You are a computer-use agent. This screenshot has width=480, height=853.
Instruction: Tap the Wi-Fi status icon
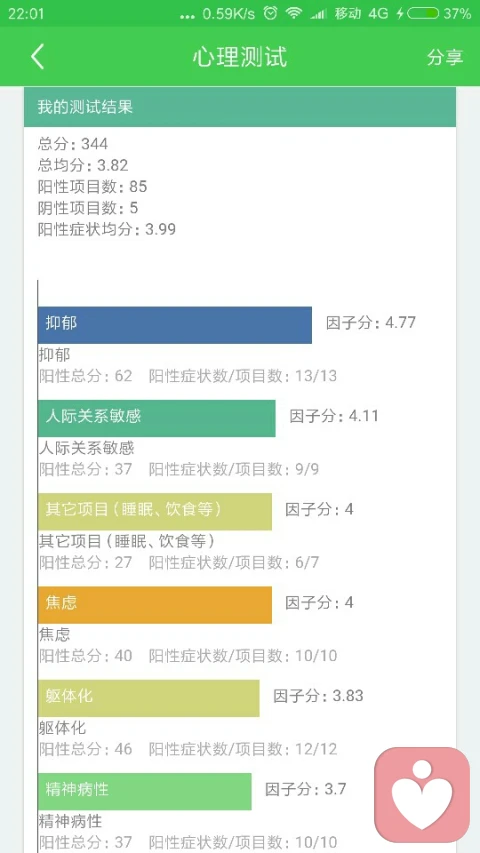(294, 14)
